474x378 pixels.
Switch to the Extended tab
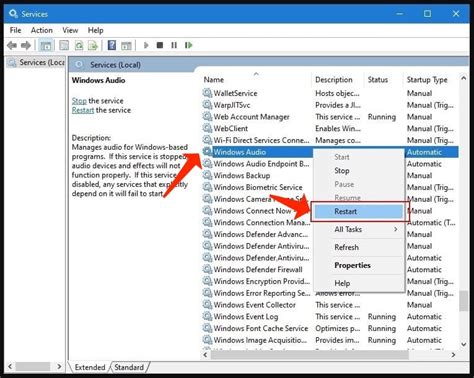tap(90, 367)
